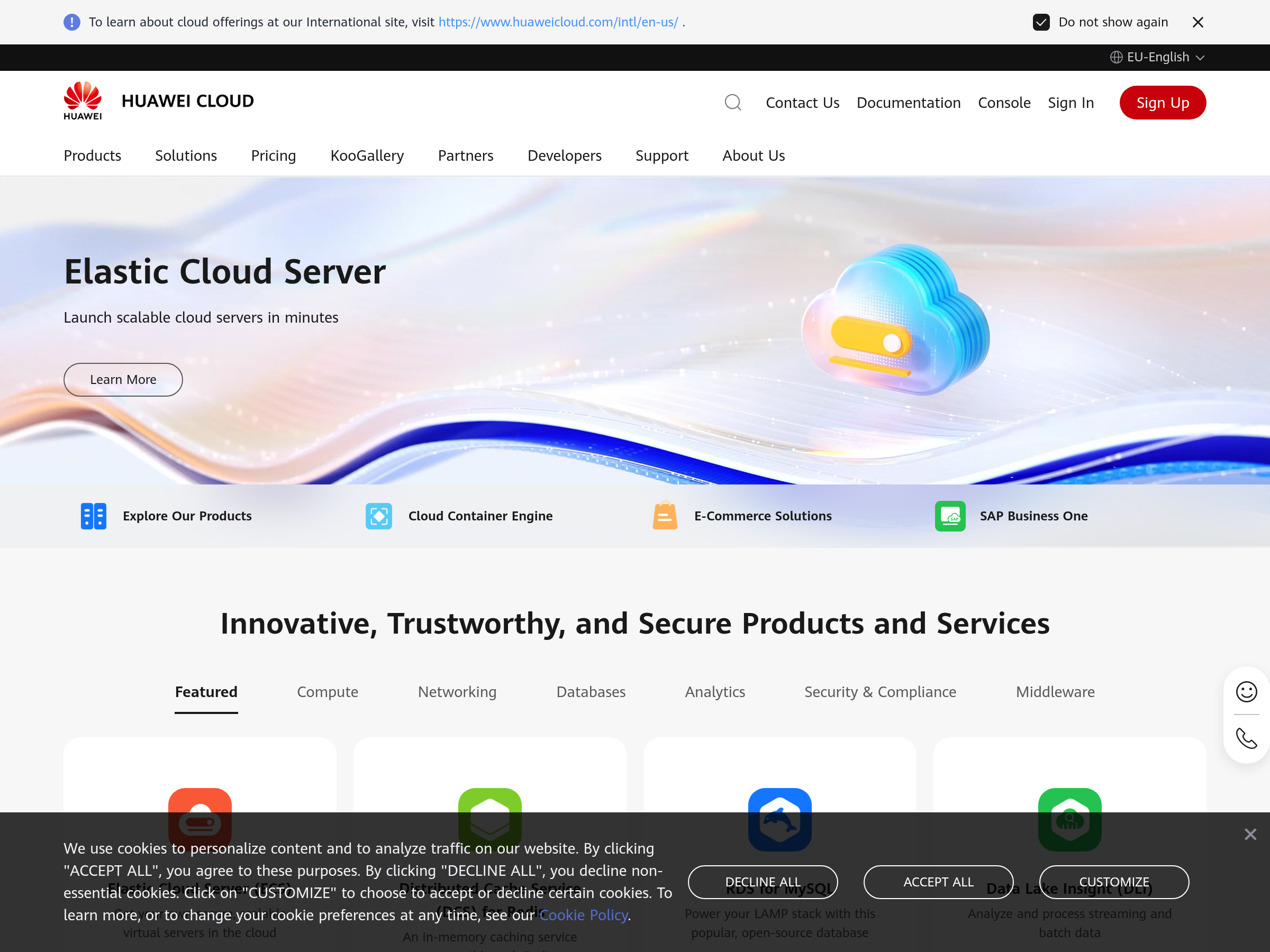This screenshot has height=952, width=1270.
Task: Open the About Us menu
Action: (754, 155)
